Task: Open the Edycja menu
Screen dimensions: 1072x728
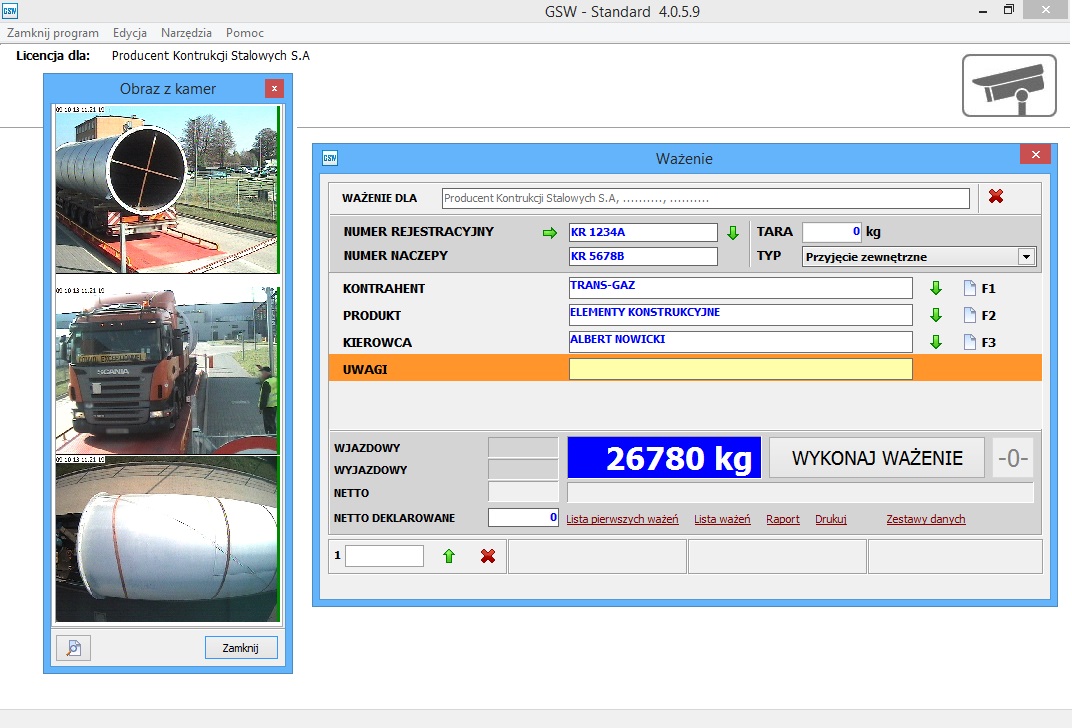Action: click(x=130, y=33)
